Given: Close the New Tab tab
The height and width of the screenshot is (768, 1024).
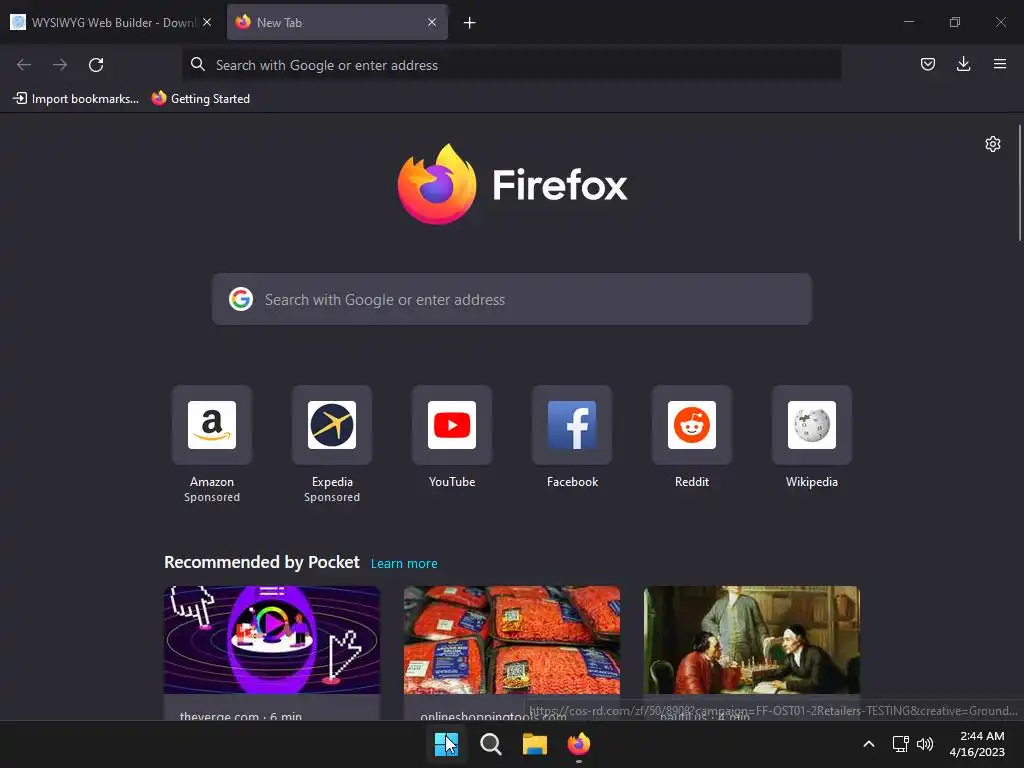Looking at the screenshot, I should 432,22.
